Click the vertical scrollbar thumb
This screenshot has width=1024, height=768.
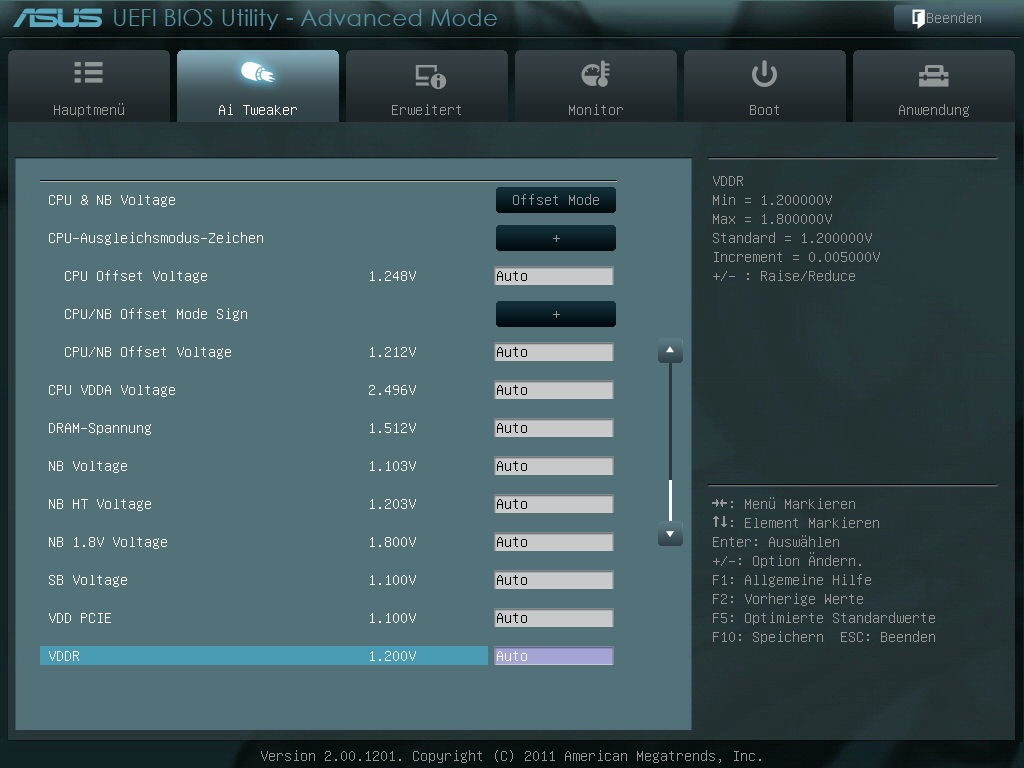670,500
